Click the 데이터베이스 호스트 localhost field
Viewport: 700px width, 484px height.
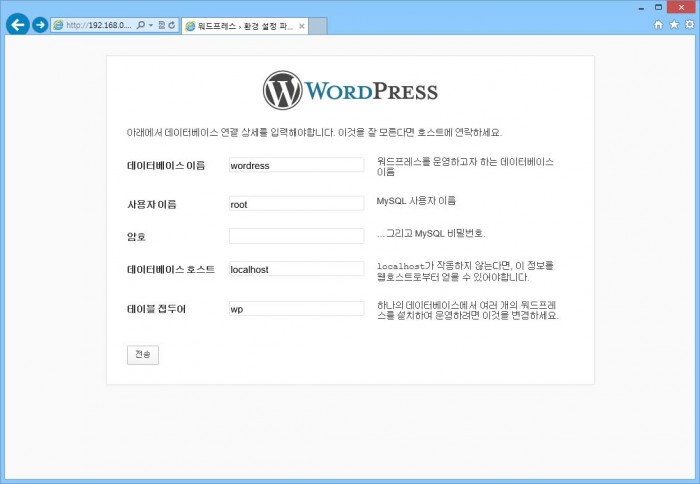point(296,269)
